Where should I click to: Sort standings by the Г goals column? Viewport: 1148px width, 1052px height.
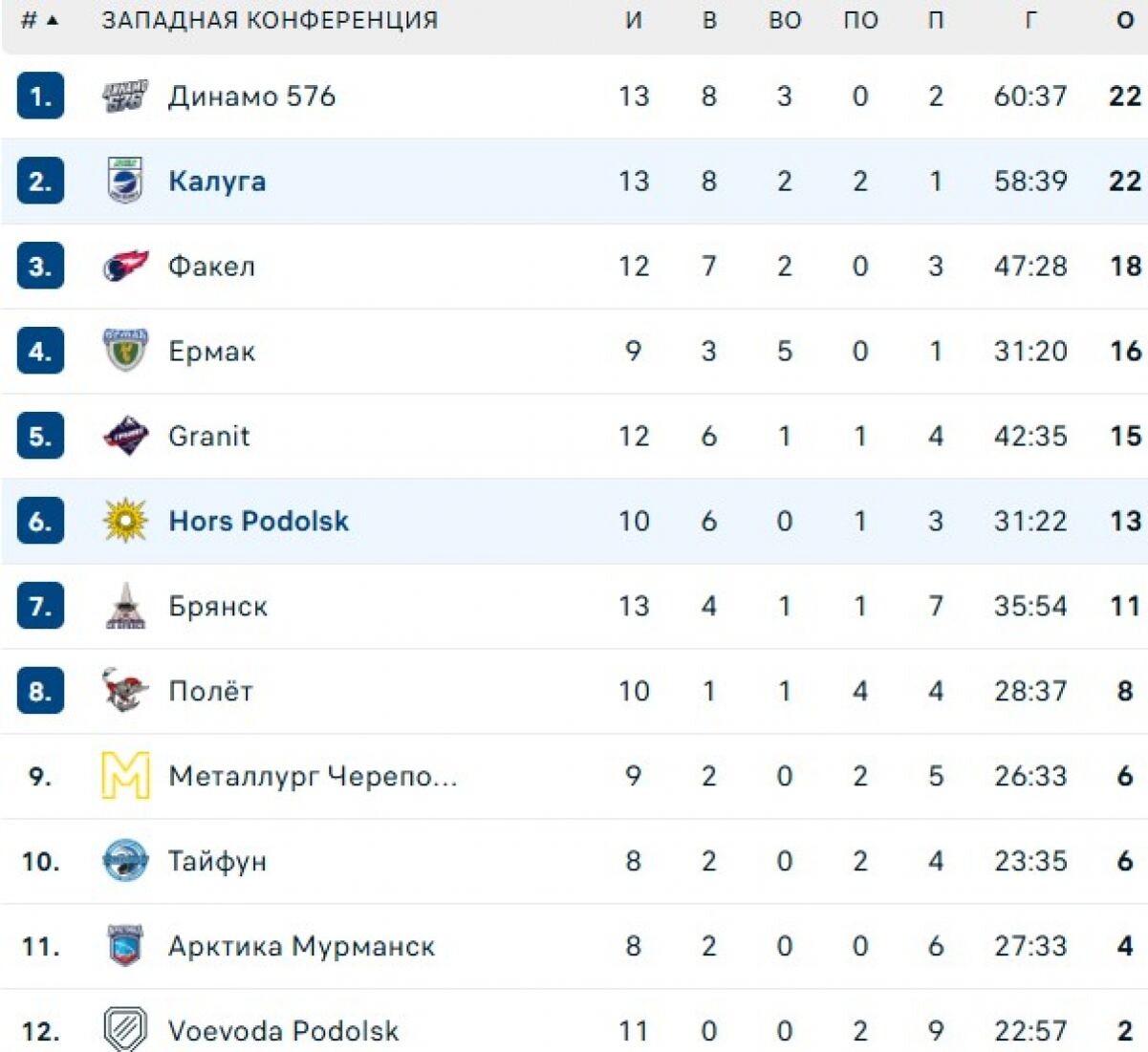(1029, 20)
